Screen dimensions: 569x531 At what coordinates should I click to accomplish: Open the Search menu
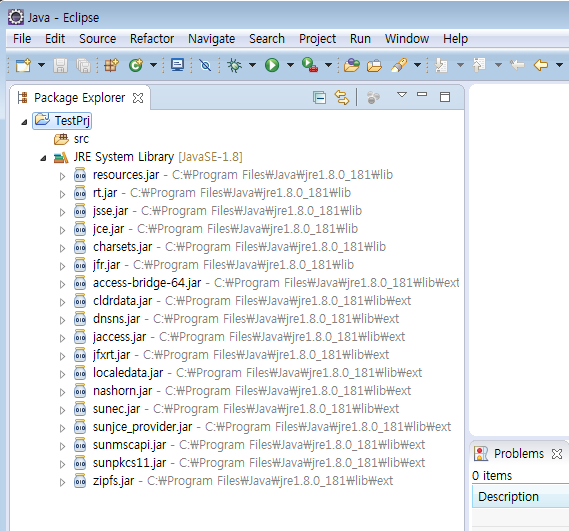click(x=267, y=38)
